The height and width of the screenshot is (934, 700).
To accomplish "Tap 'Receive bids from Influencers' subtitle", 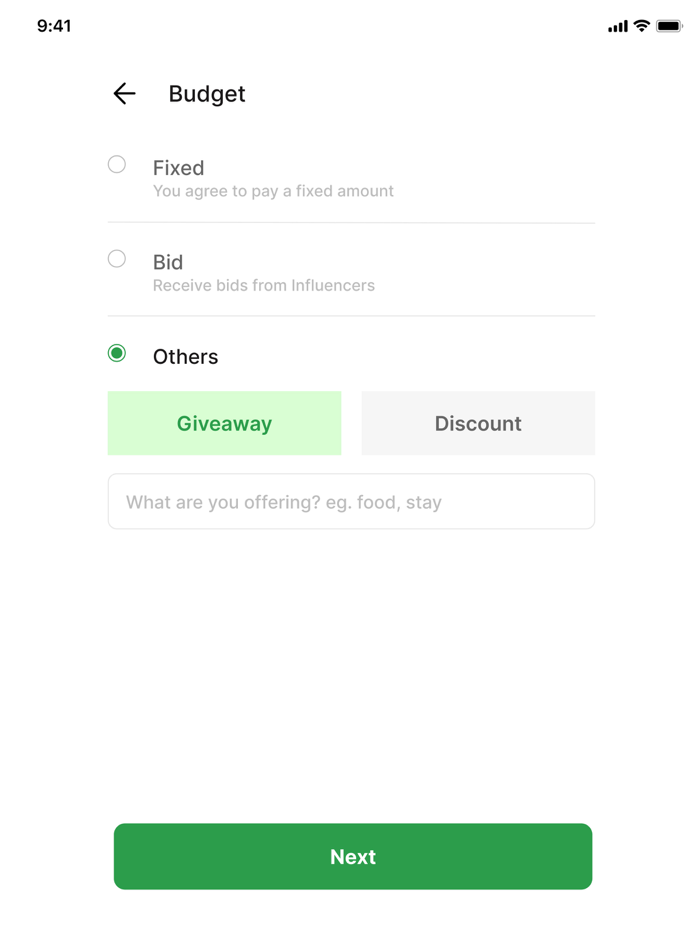I will pos(264,285).
